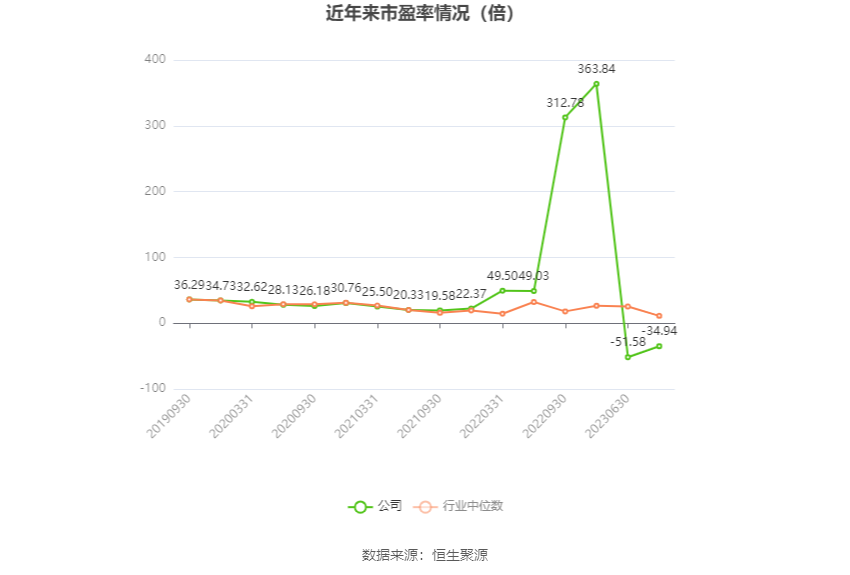
Task: Click the -51.58 lowest data point
Action: pos(628,357)
